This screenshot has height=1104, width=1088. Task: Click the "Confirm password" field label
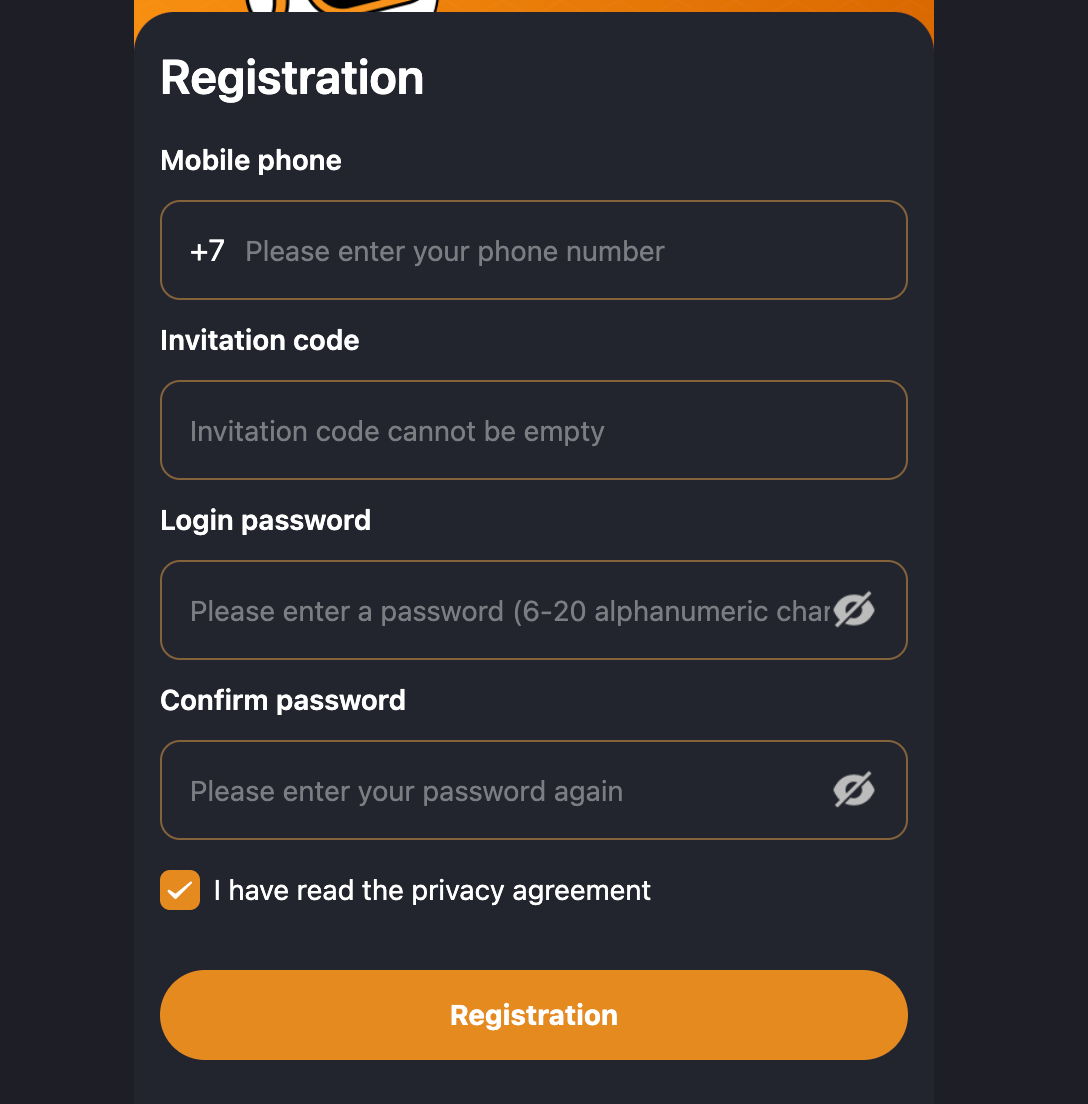tap(283, 700)
